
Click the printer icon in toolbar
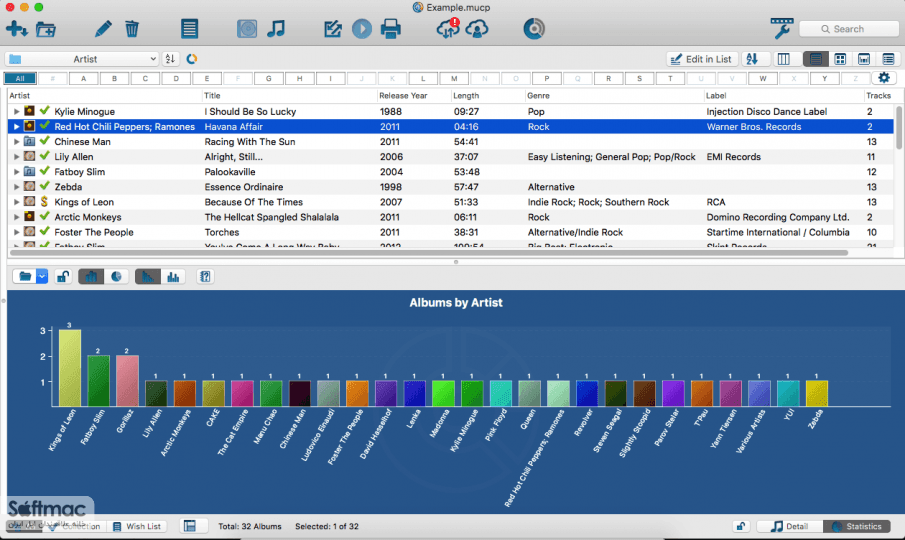tap(391, 28)
